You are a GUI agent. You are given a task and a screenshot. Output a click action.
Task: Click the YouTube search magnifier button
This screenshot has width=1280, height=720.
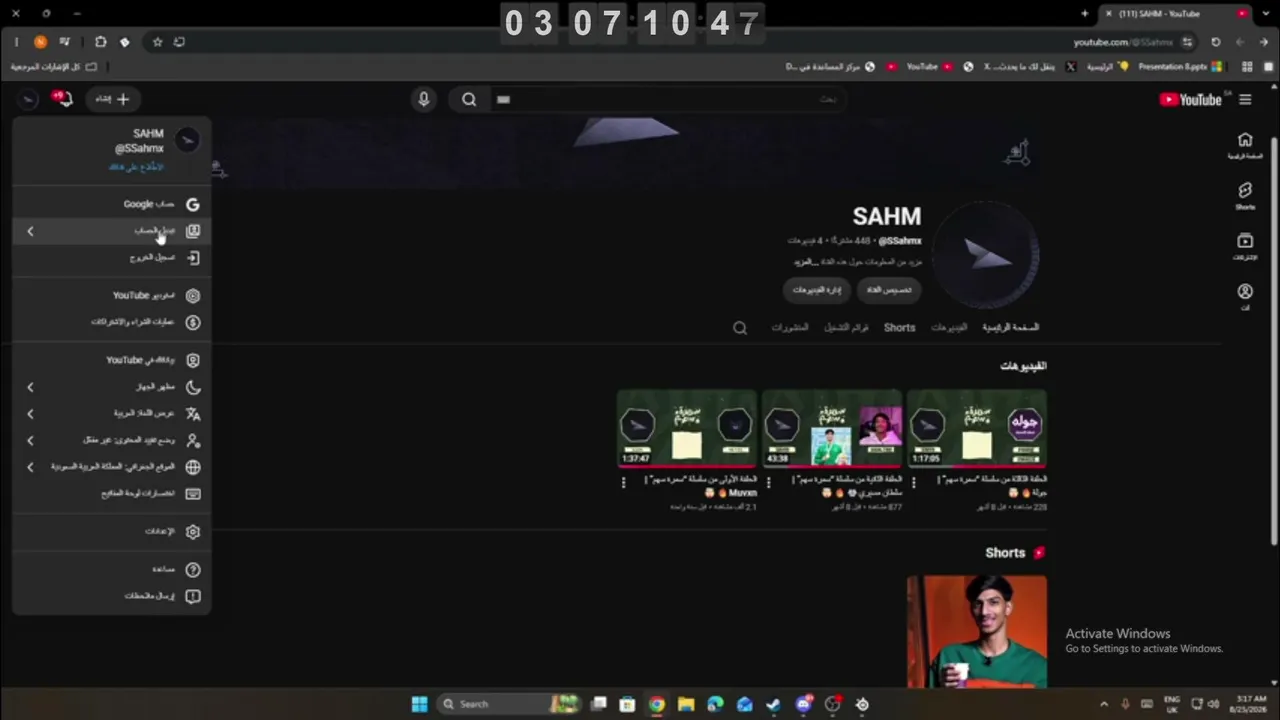[469, 99]
